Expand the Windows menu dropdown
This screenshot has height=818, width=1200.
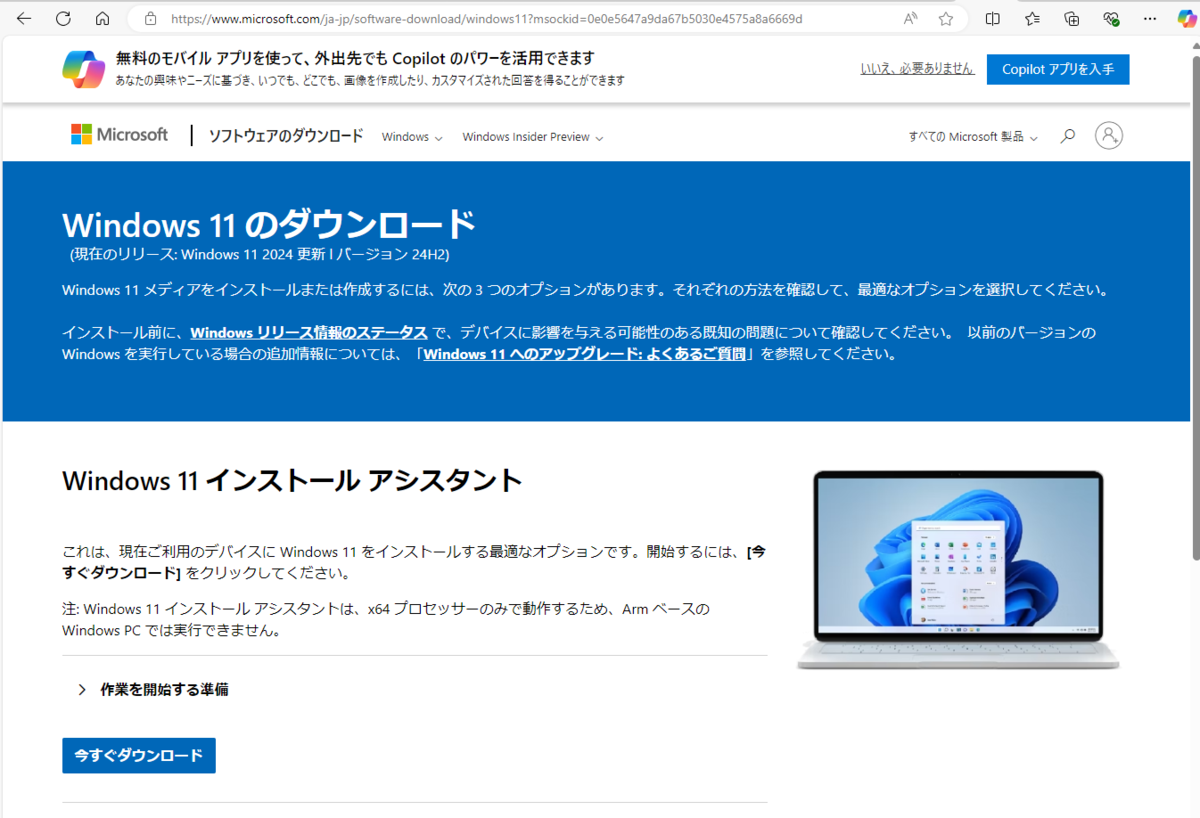click(x=412, y=137)
